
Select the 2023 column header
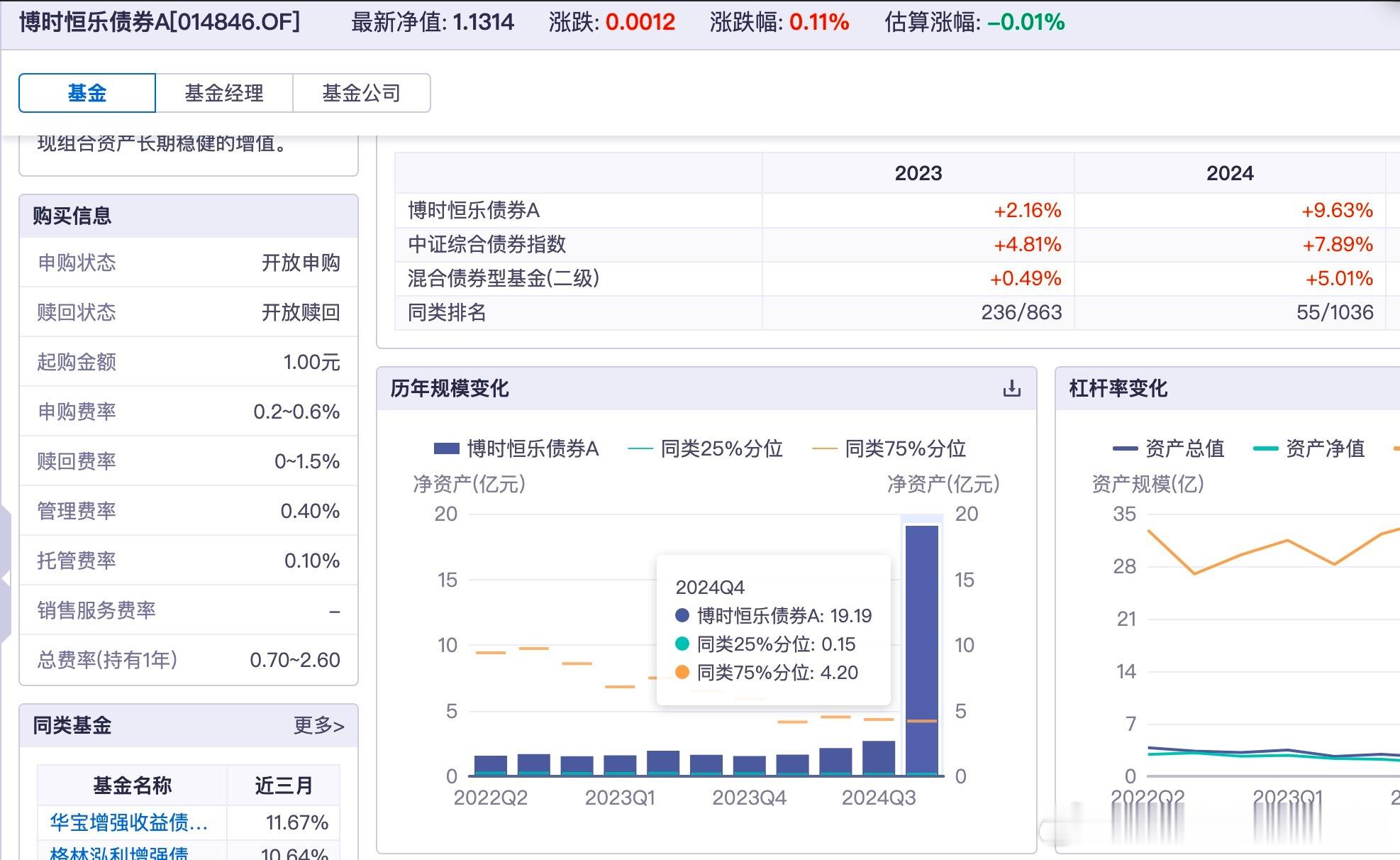pyautogui.click(x=918, y=173)
